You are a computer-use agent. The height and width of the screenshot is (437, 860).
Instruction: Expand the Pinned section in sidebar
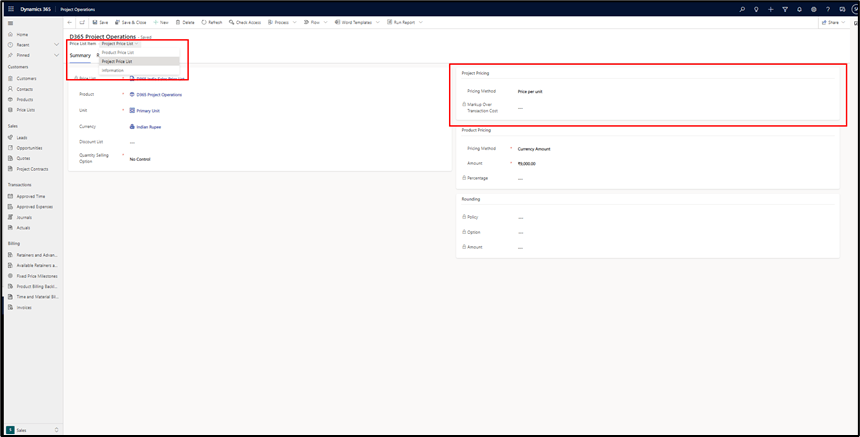tap(56, 55)
